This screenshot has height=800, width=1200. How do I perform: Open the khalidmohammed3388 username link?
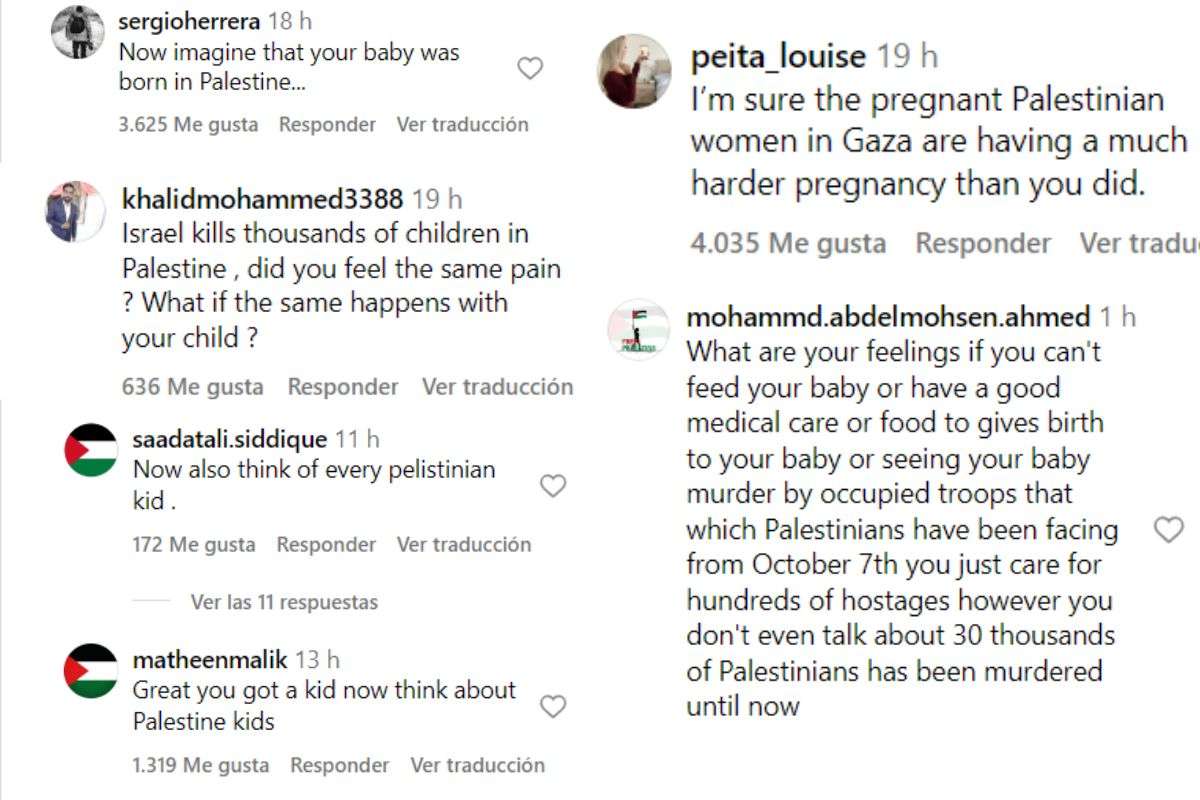coord(262,199)
